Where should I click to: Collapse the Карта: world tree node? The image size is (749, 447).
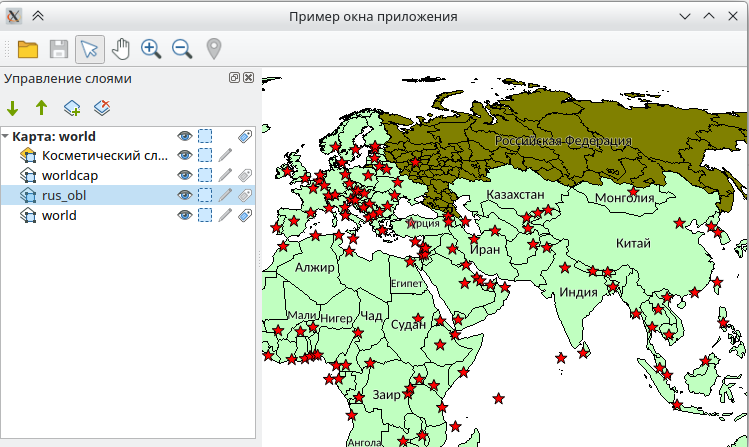[x=6, y=136]
